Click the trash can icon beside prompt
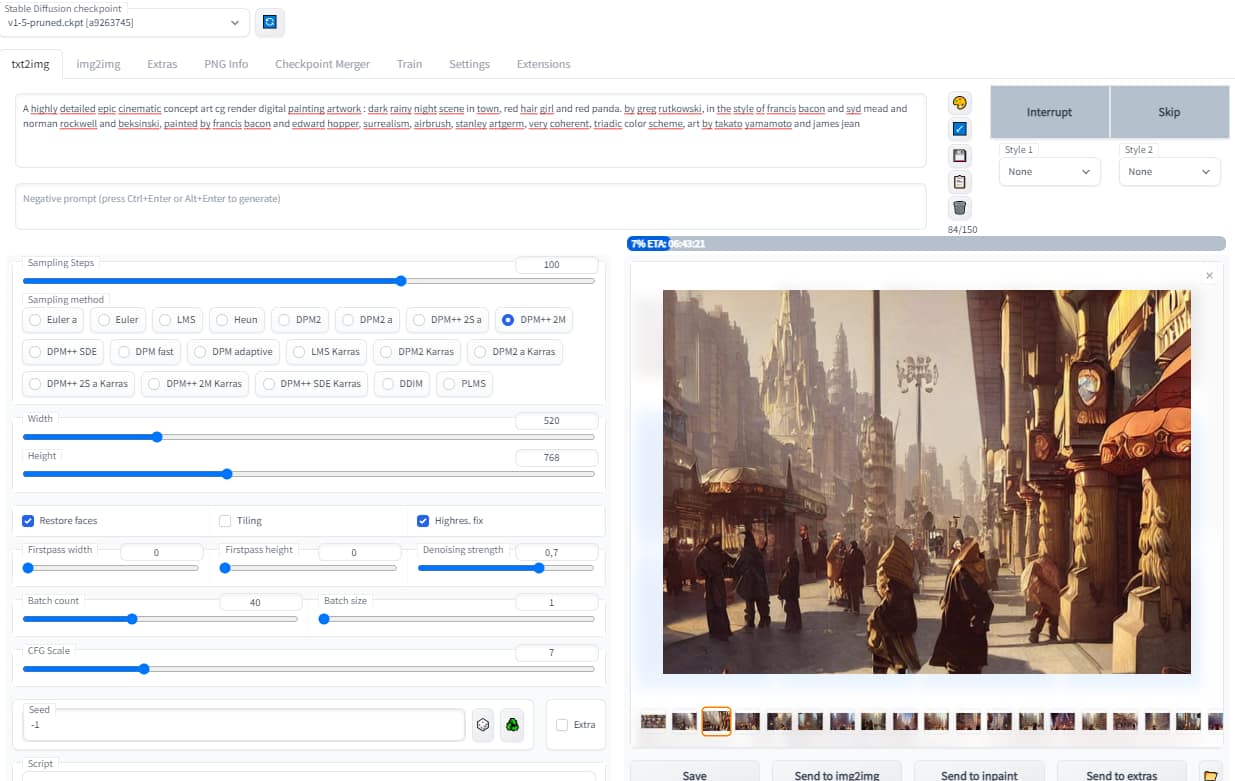The width and height of the screenshot is (1235, 781). pyautogui.click(x=959, y=208)
